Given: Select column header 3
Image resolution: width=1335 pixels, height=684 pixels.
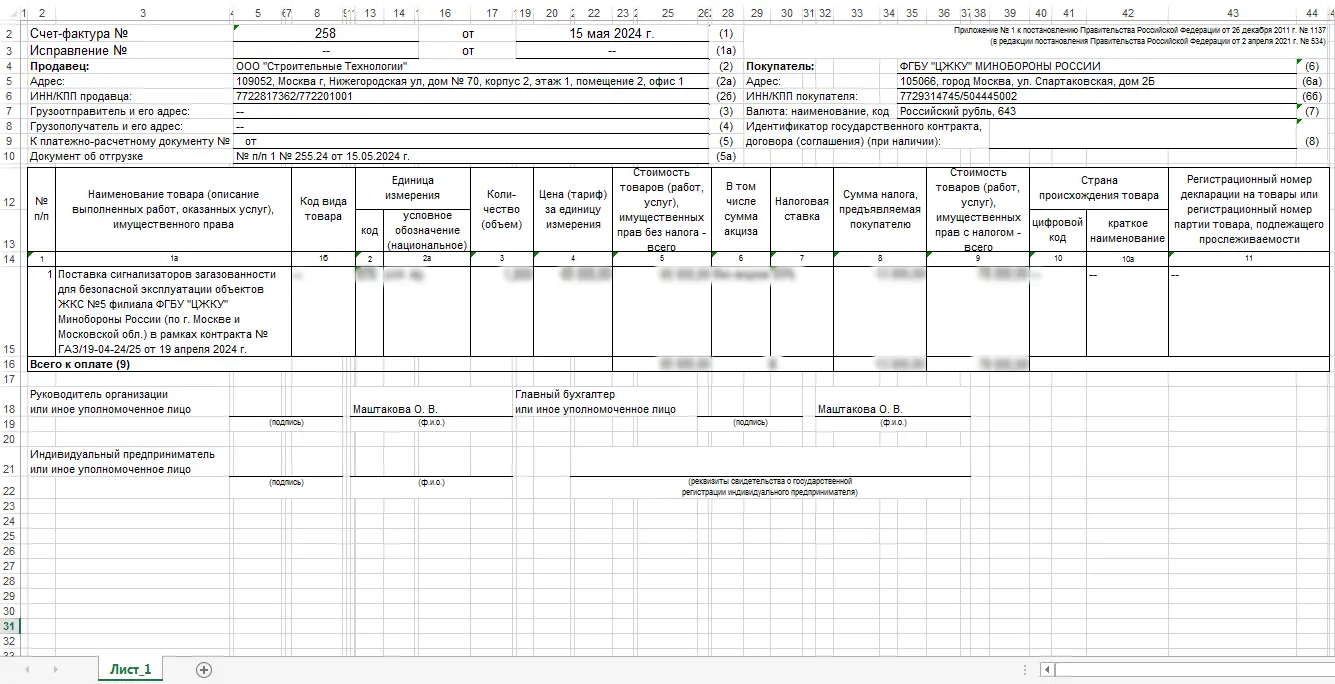Looking at the screenshot, I should pyautogui.click(x=143, y=13).
